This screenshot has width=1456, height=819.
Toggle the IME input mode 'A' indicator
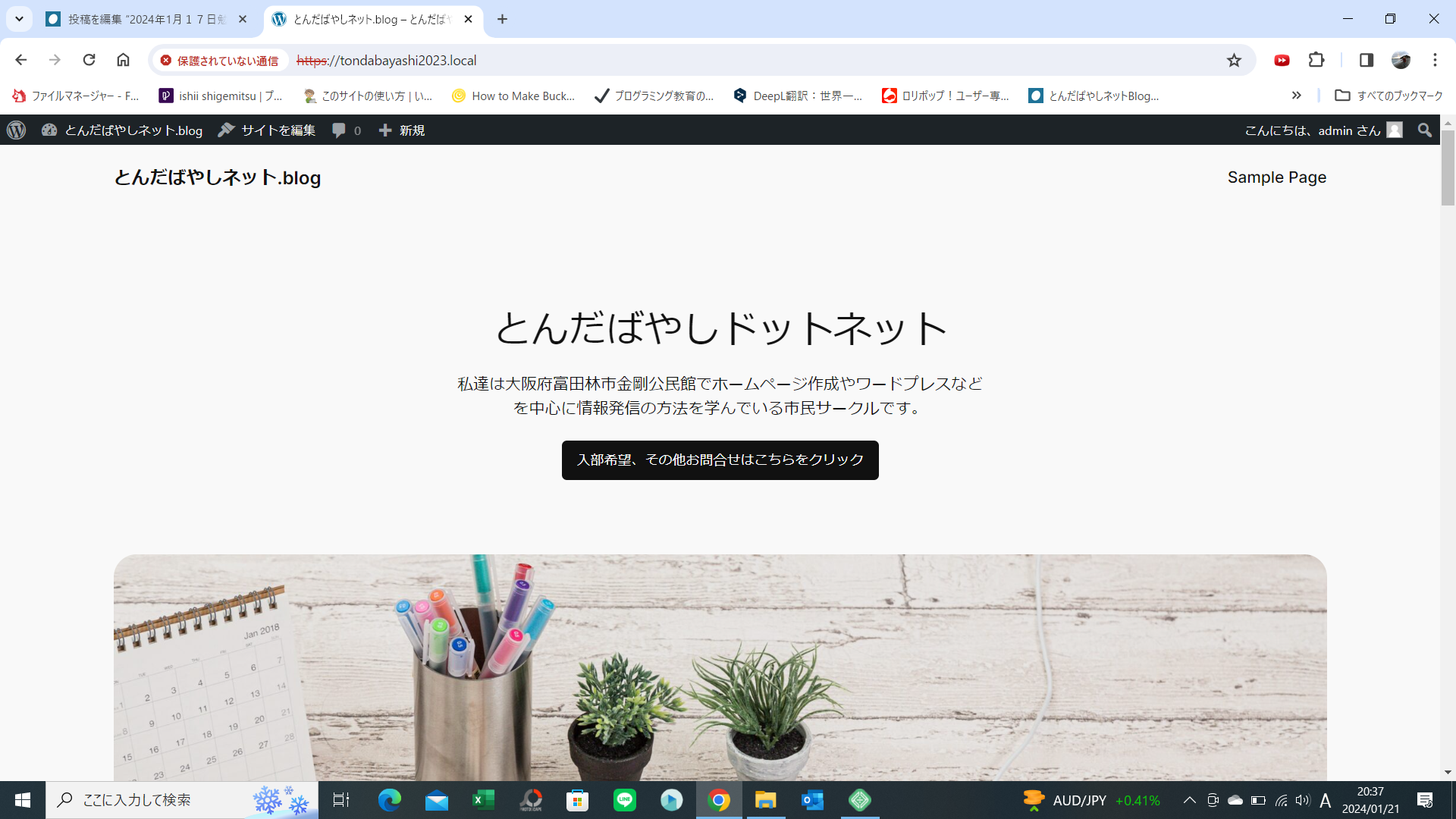1325,801
